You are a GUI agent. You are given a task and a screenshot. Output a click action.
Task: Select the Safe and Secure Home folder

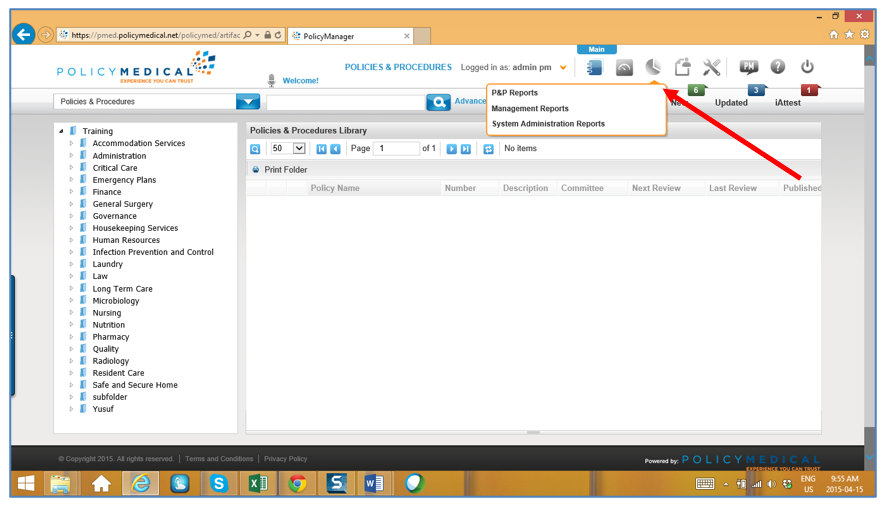pyautogui.click(x=135, y=385)
